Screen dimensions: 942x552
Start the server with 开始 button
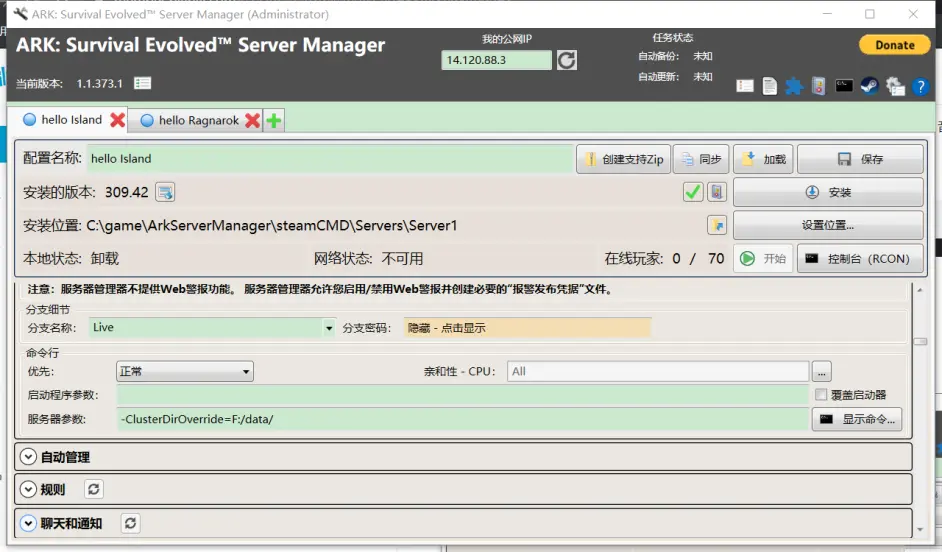[763, 259]
